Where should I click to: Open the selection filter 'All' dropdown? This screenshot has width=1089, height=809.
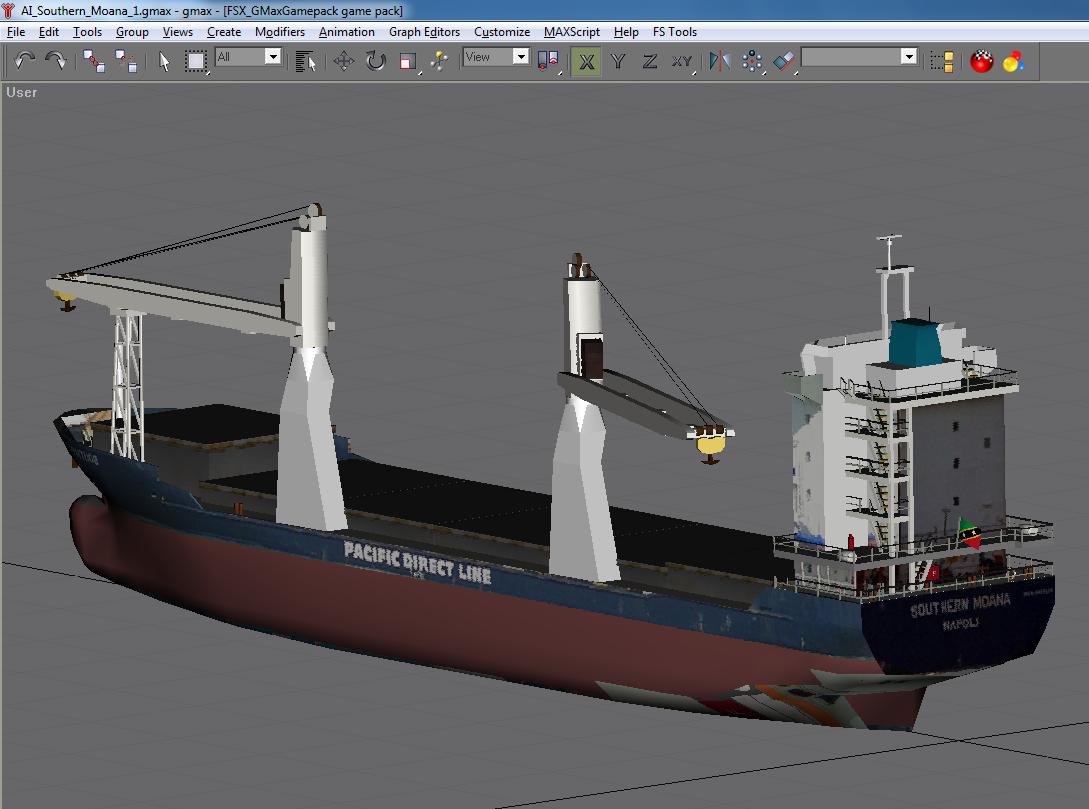pyautogui.click(x=272, y=57)
